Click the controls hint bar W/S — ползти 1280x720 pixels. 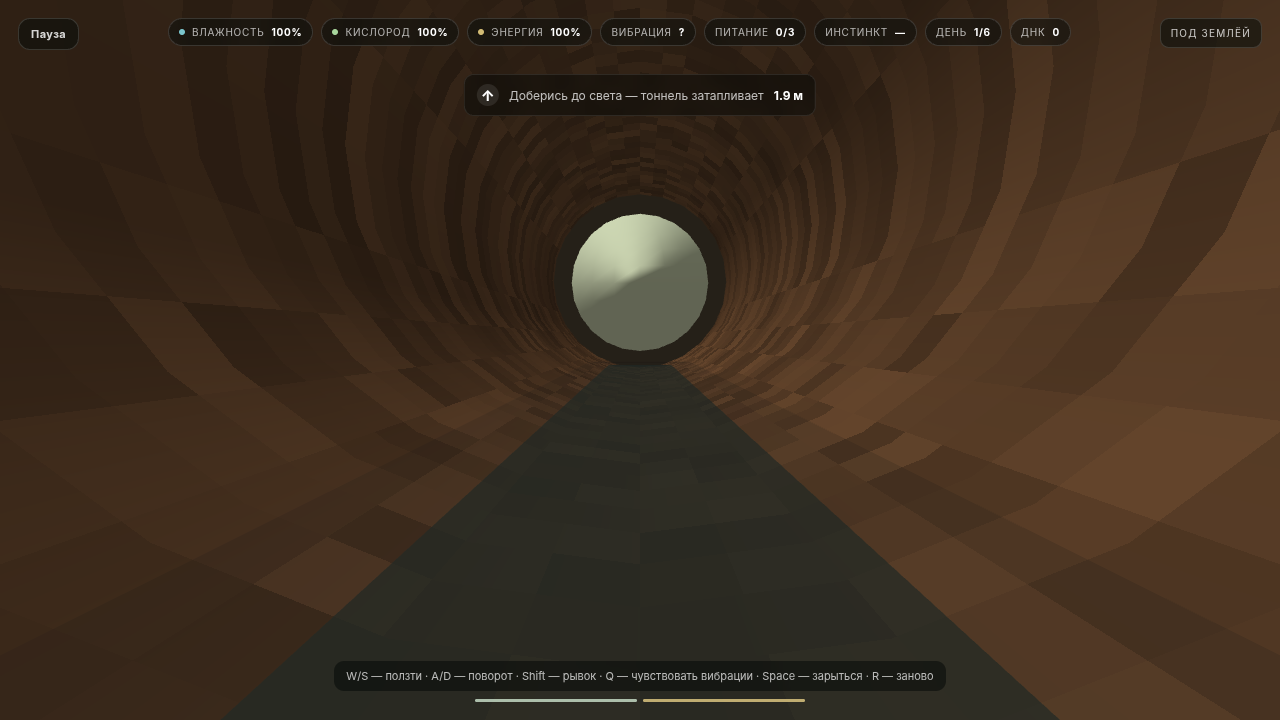(x=640, y=676)
